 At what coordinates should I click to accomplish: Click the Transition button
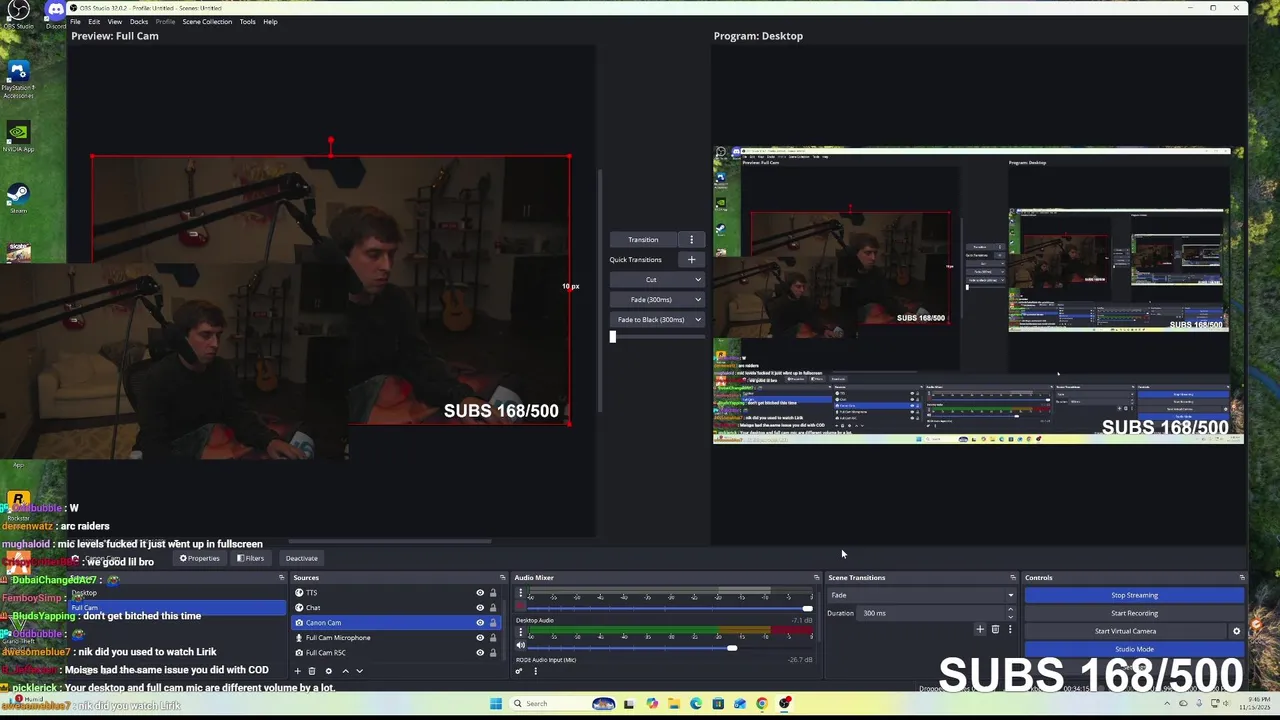click(643, 240)
